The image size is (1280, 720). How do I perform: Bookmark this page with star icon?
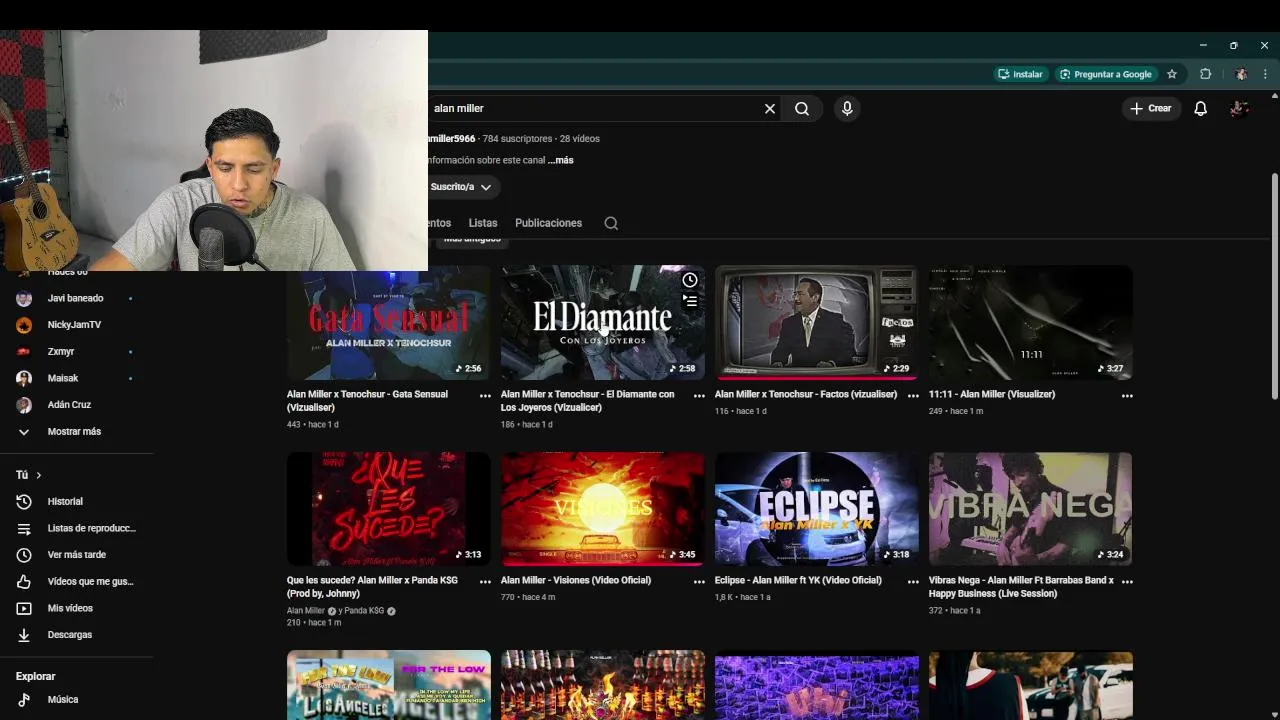[x=1172, y=74]
